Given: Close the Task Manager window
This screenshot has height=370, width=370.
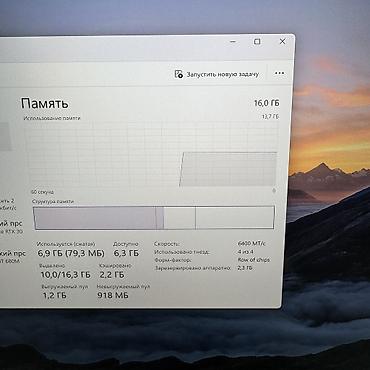Looking at the screenshot, I should pyautogui.click(x=282, y=41).
